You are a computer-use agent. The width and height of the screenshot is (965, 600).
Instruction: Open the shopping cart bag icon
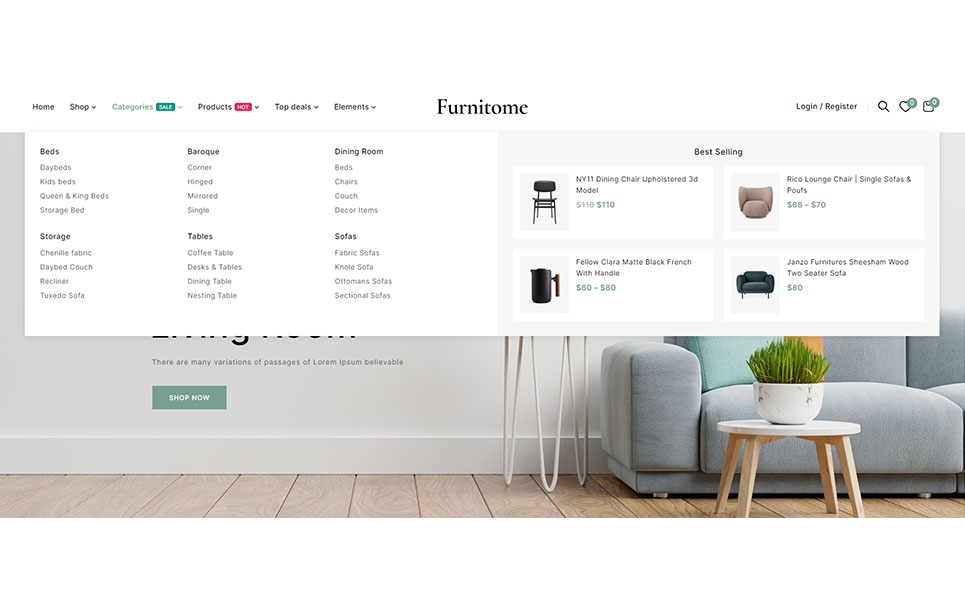point(928,106)
